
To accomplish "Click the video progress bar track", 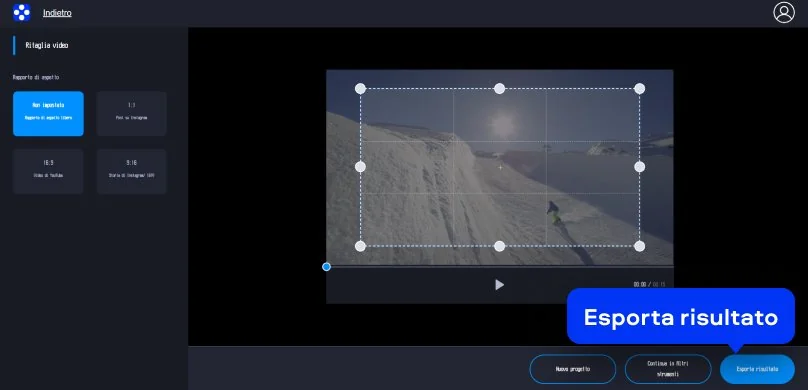I will 500,266.
